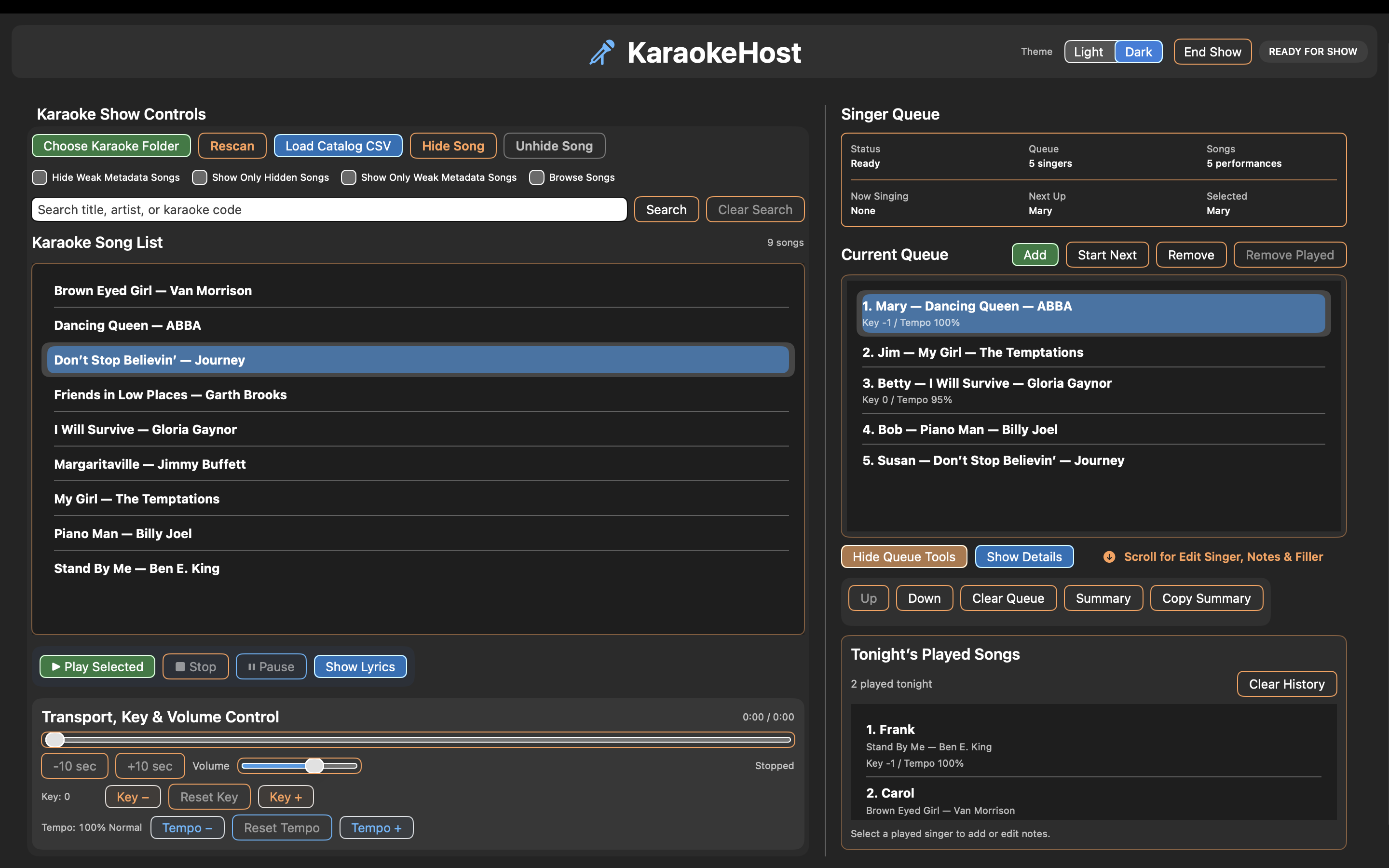This screenshot has width=1389, height=868.
Task: Select queue entry Jim — My Girl
Action: click(1093, 353)
